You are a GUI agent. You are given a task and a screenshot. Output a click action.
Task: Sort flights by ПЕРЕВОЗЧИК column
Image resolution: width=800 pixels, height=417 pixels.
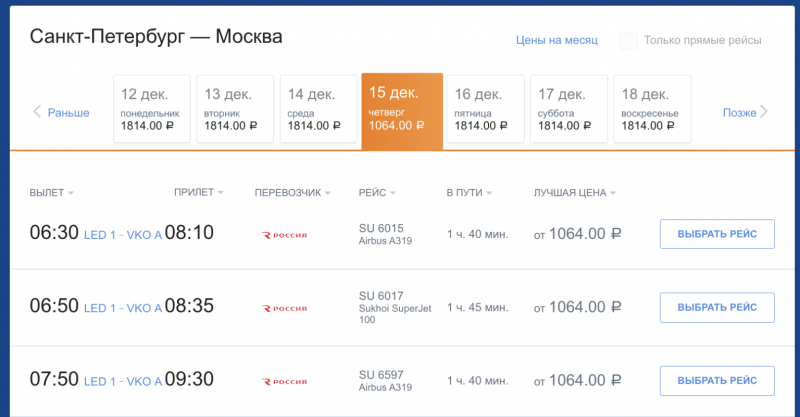(293, 193)
